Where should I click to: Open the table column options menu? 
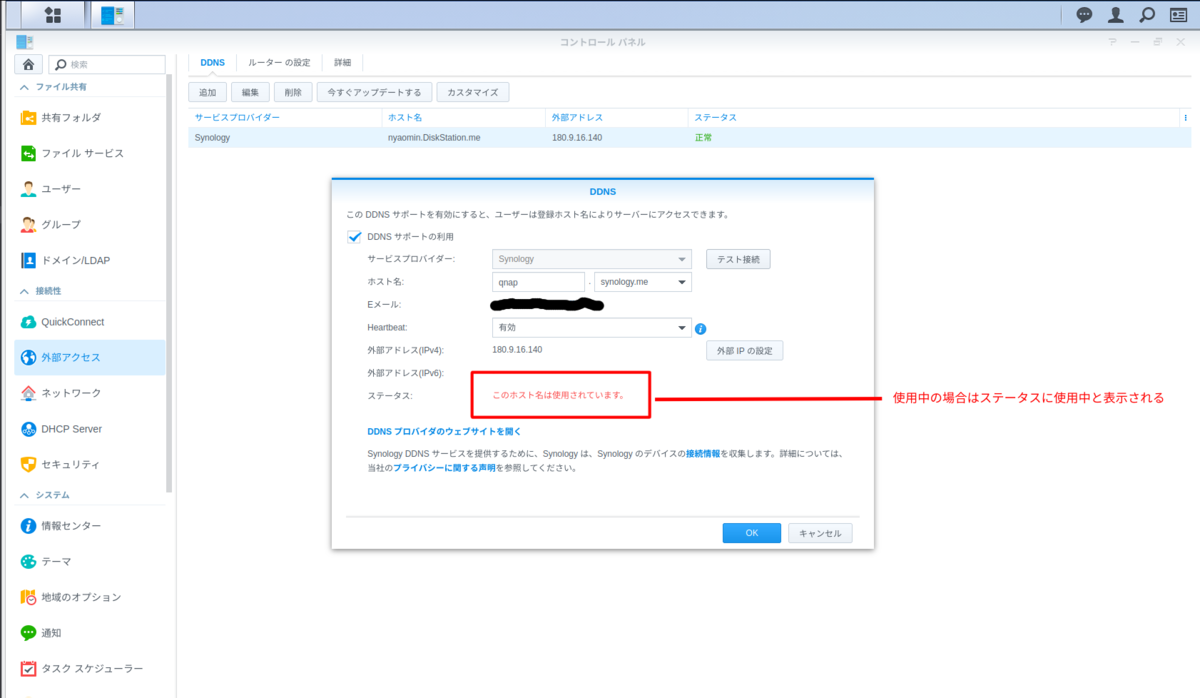(1186, 117)
